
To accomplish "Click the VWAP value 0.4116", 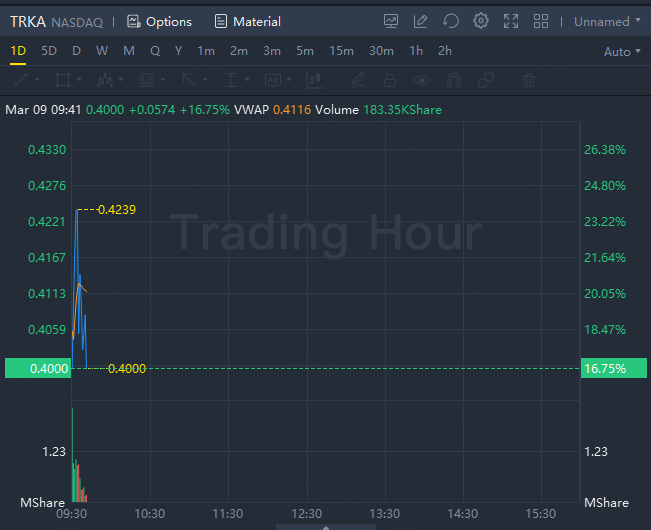I will [292, 110].
